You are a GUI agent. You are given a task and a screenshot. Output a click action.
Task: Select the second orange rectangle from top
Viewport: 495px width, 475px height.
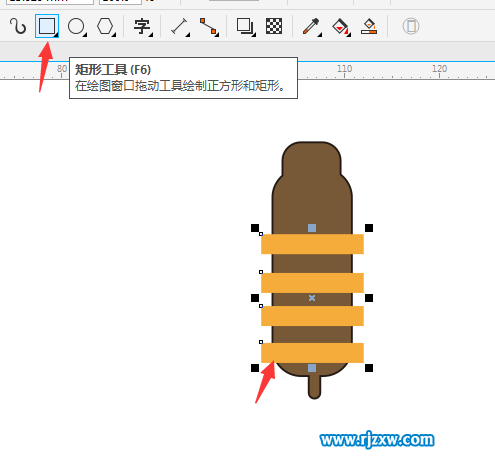tap(312, 283)
